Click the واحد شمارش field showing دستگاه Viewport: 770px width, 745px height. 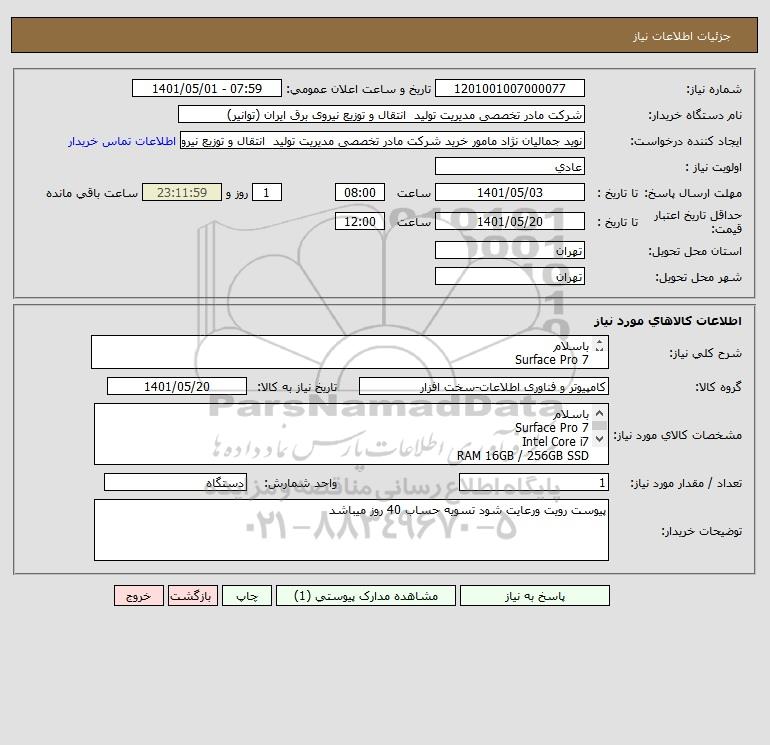click(175, 483)
